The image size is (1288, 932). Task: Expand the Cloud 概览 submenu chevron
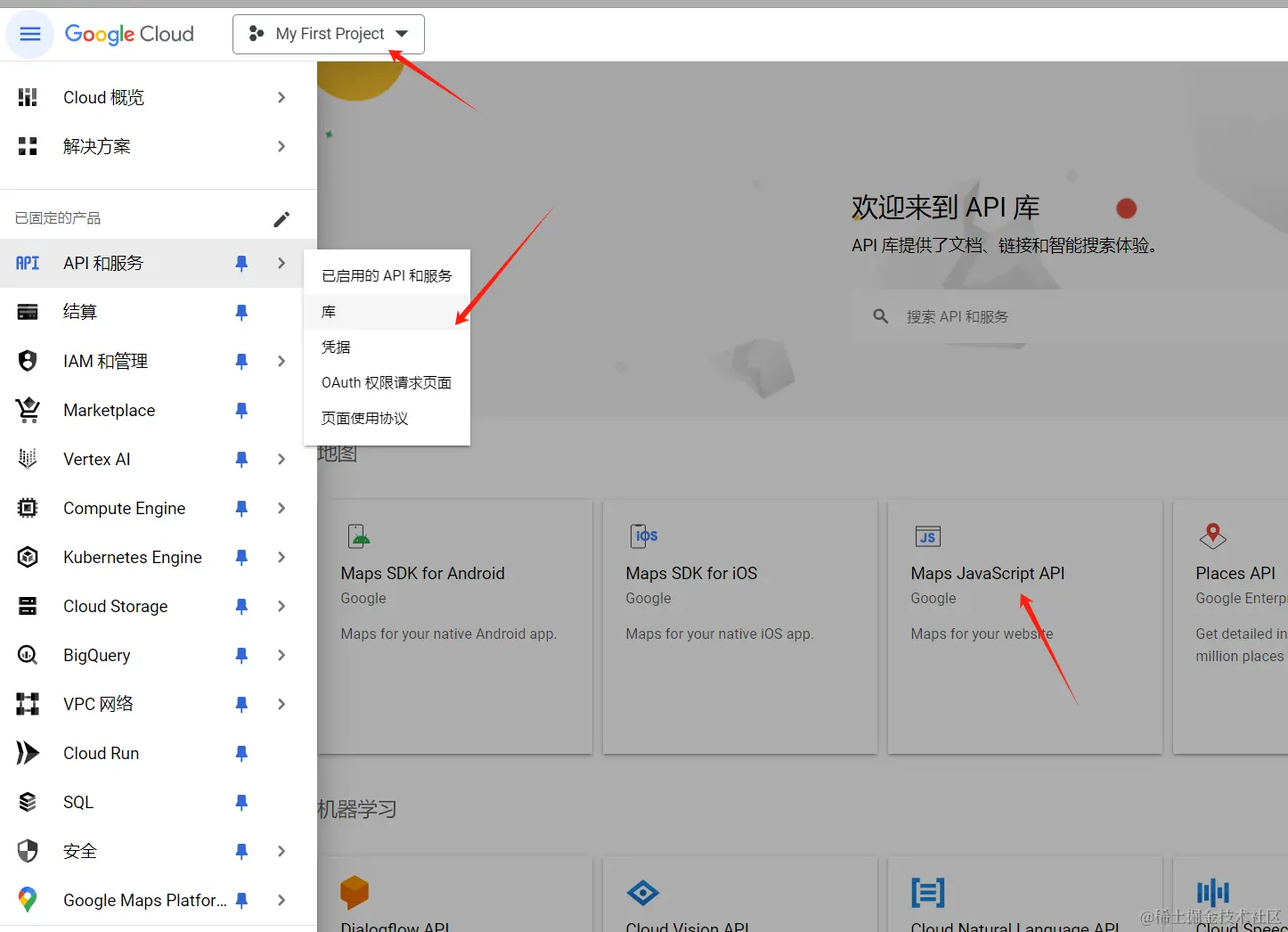pyautogui.click(x=281, y=97)
